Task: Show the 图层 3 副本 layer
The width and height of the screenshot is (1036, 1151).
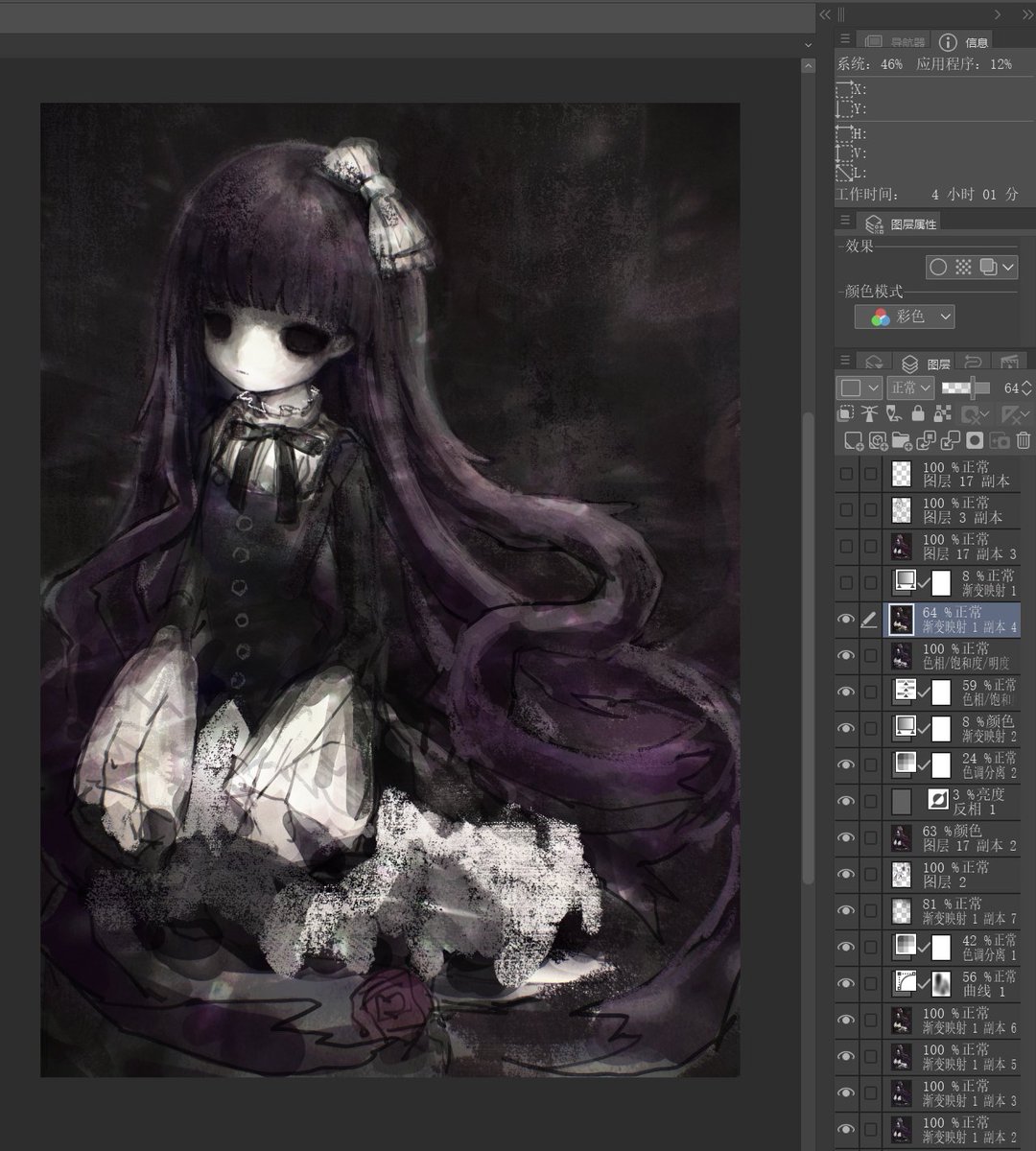Action: point(845,510)
